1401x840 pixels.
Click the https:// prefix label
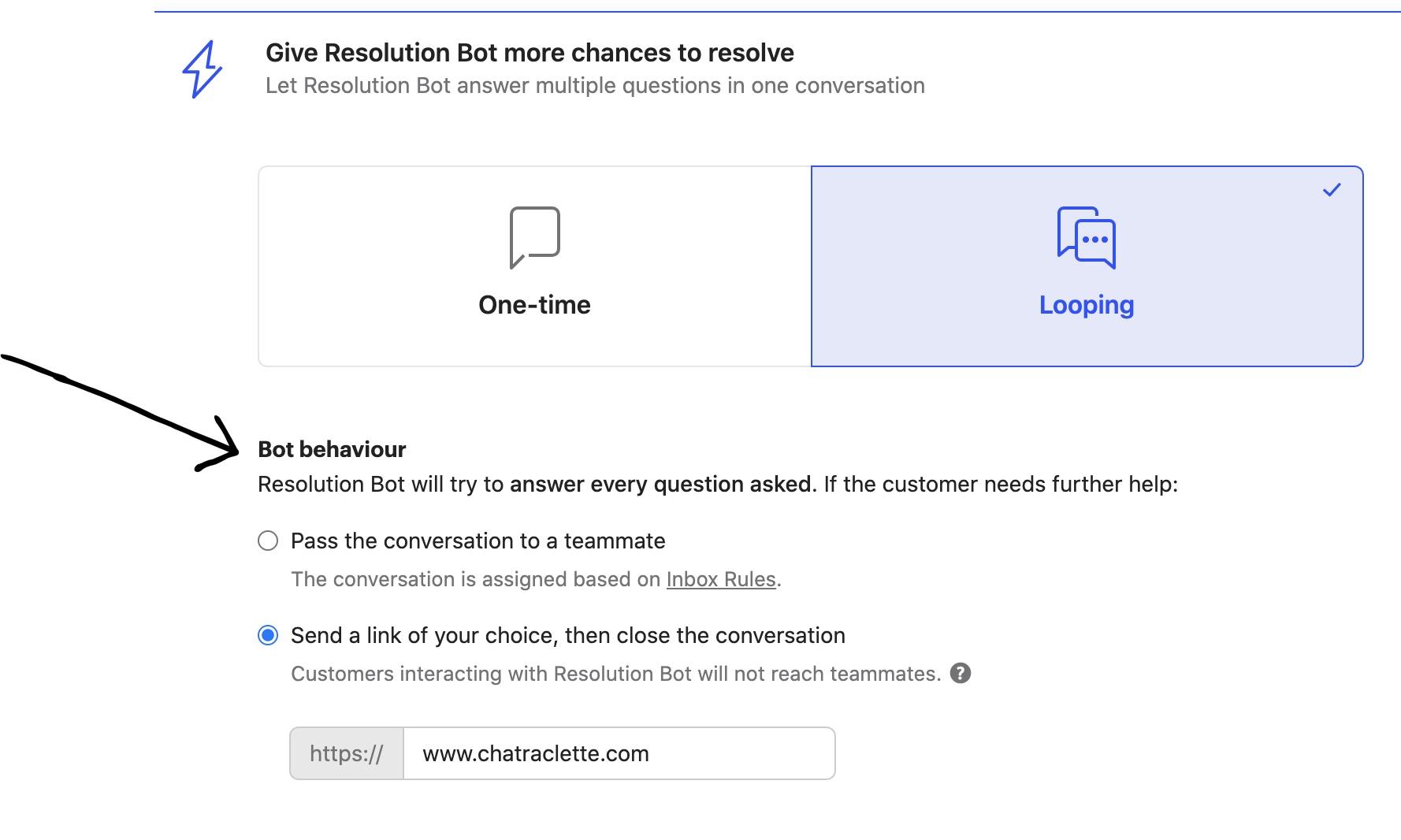347,753
